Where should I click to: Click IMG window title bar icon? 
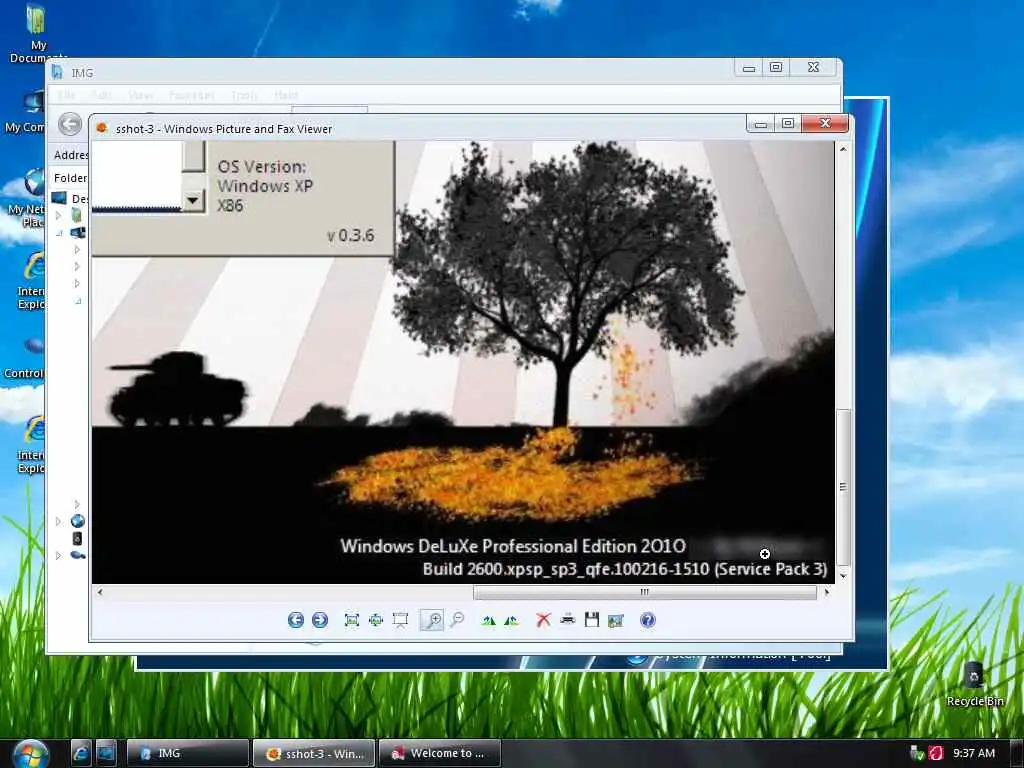[x=57, y=72]
